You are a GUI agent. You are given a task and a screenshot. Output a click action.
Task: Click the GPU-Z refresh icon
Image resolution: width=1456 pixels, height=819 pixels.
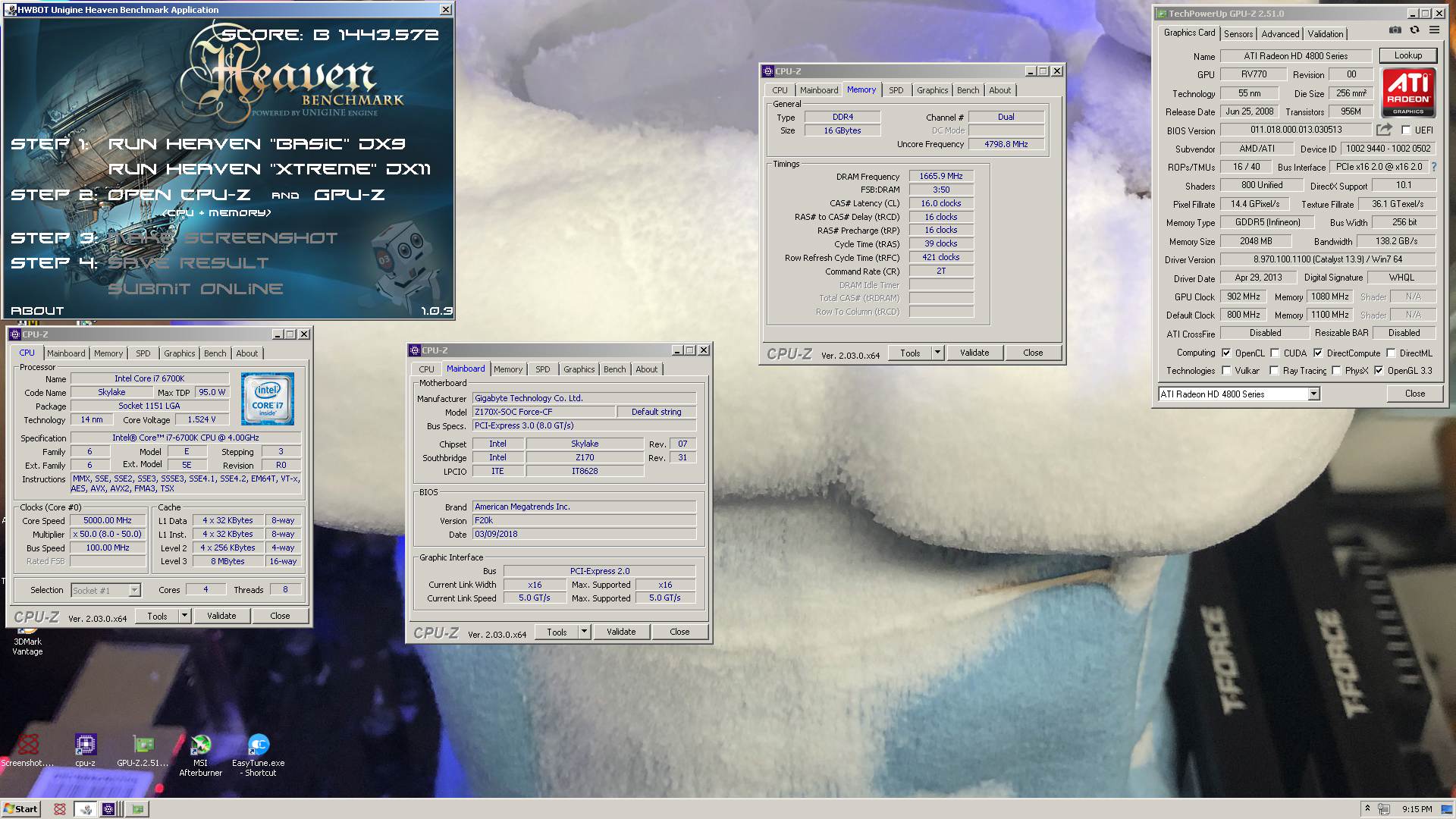(x=1414, y=30)
